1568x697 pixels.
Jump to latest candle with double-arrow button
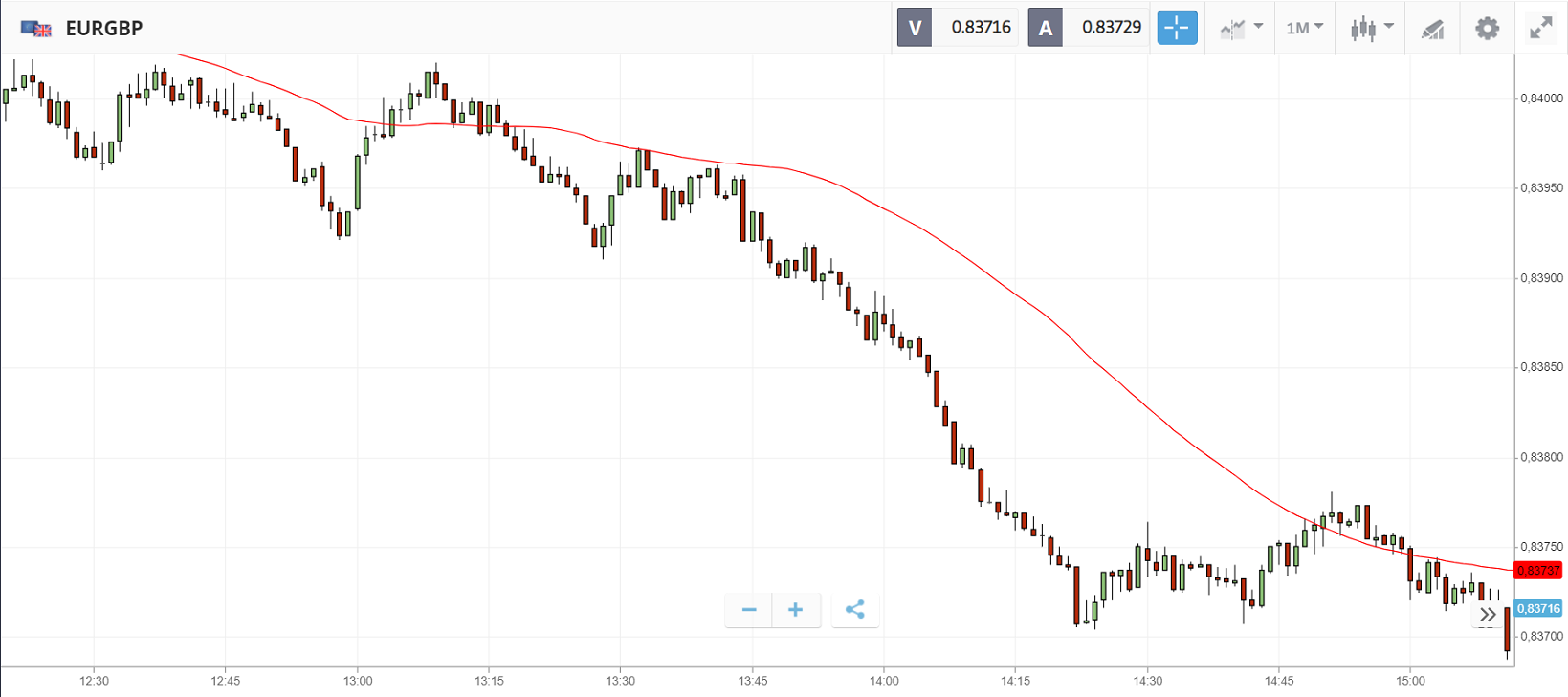pyautogui.click(x=1488, y=615)
